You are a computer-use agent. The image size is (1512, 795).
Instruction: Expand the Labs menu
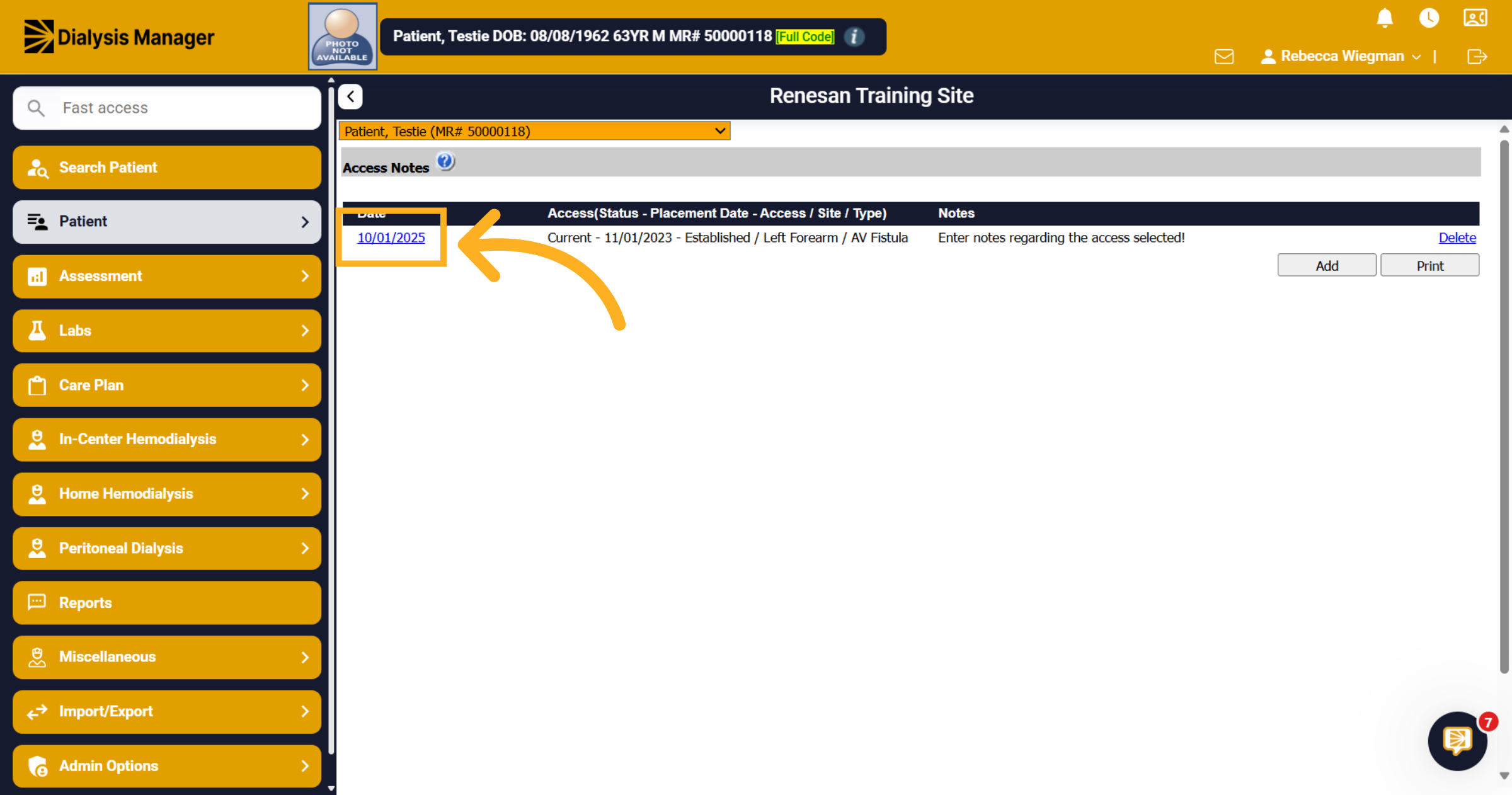(x=167, y=331)
